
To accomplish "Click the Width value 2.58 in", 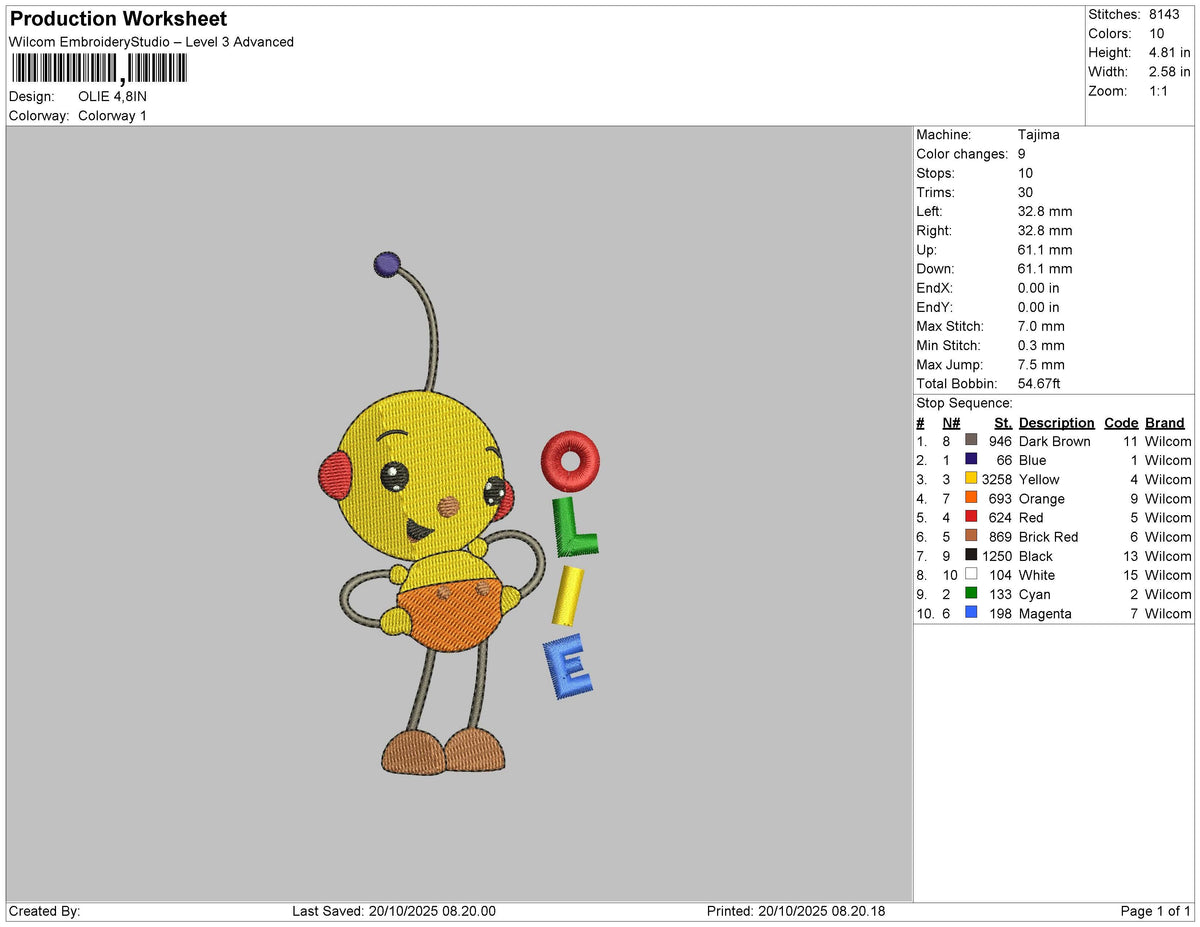I will click(1172, 71).
